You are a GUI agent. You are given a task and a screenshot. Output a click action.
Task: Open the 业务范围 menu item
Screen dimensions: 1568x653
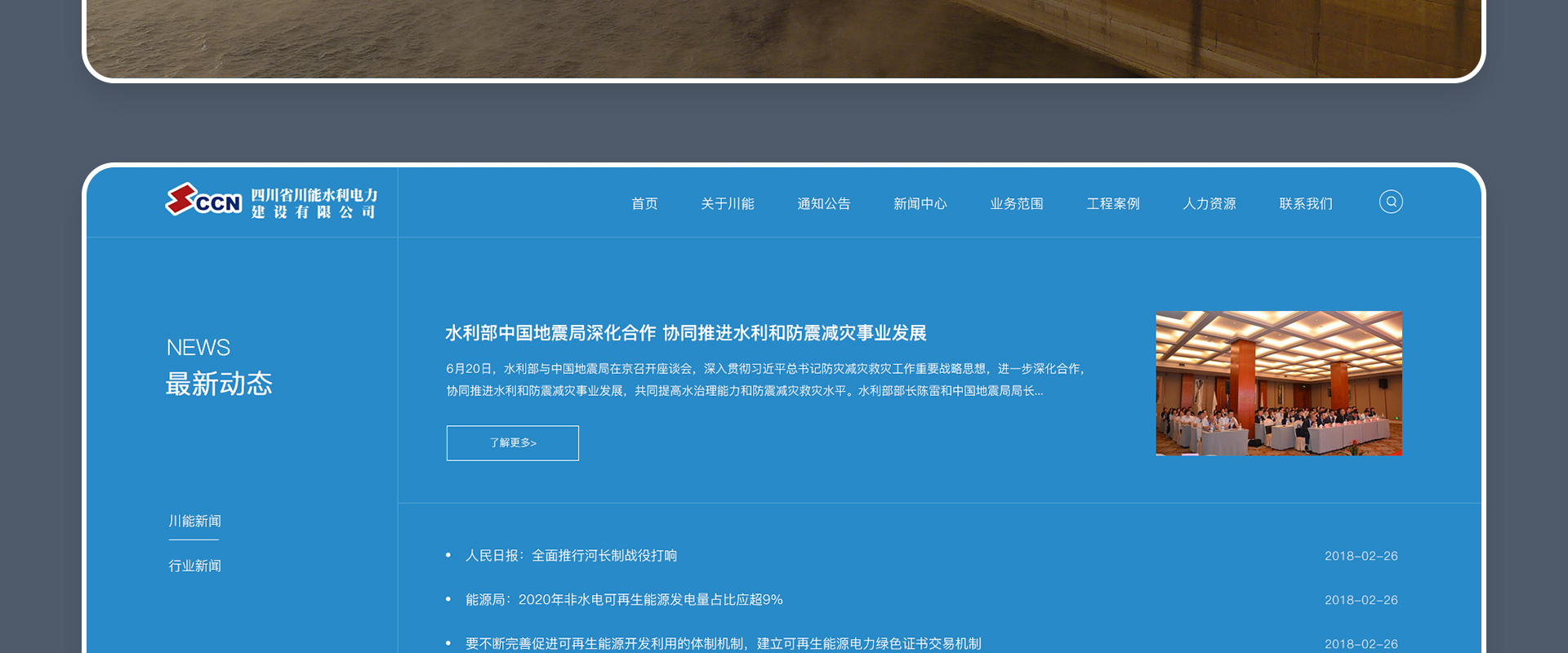[x=1016, y=204]
